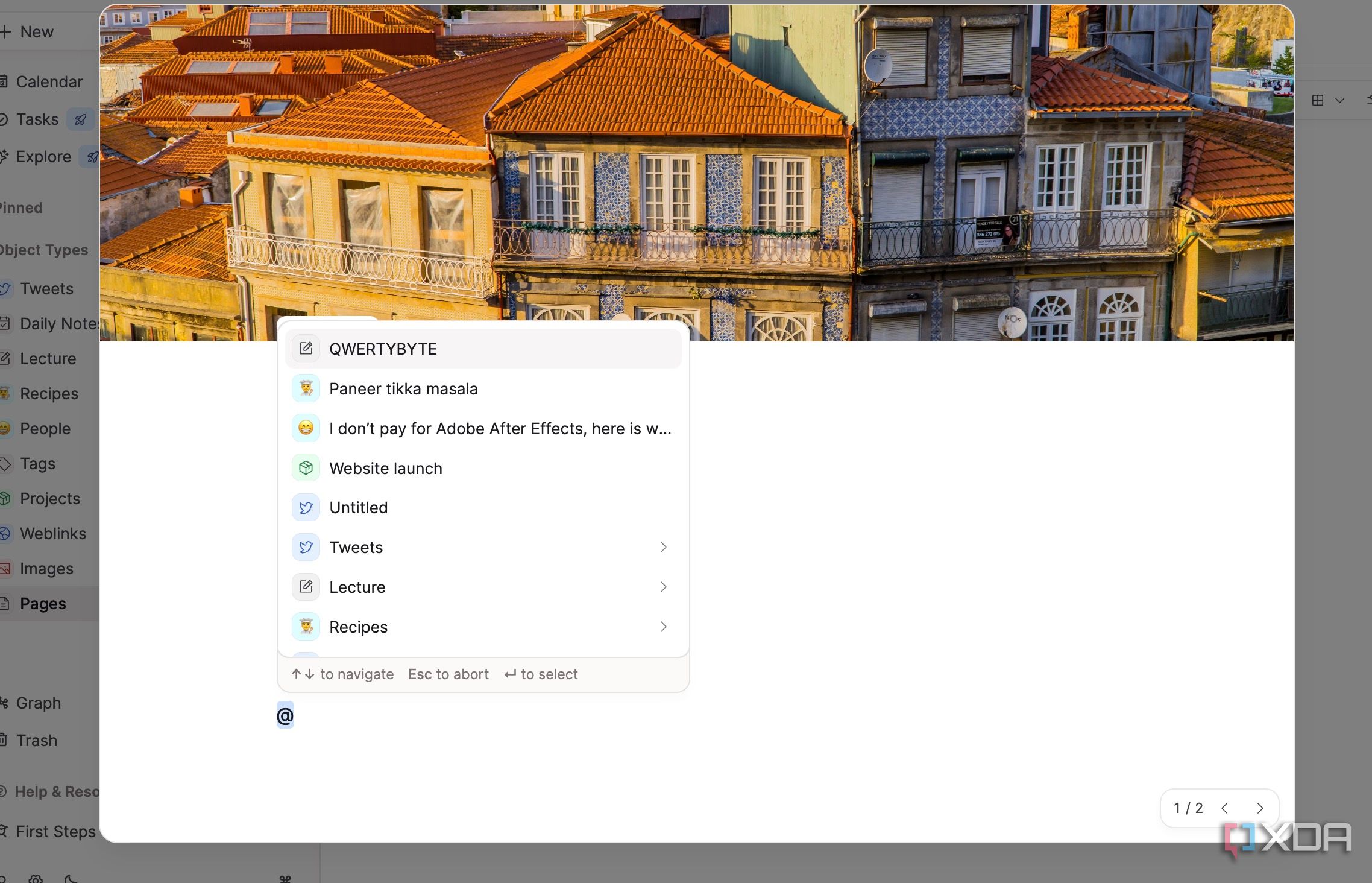The width and height of the screenshot is (1372, 883).
Task: Open Images in the sidebar
Action: [x=46, y=569]
